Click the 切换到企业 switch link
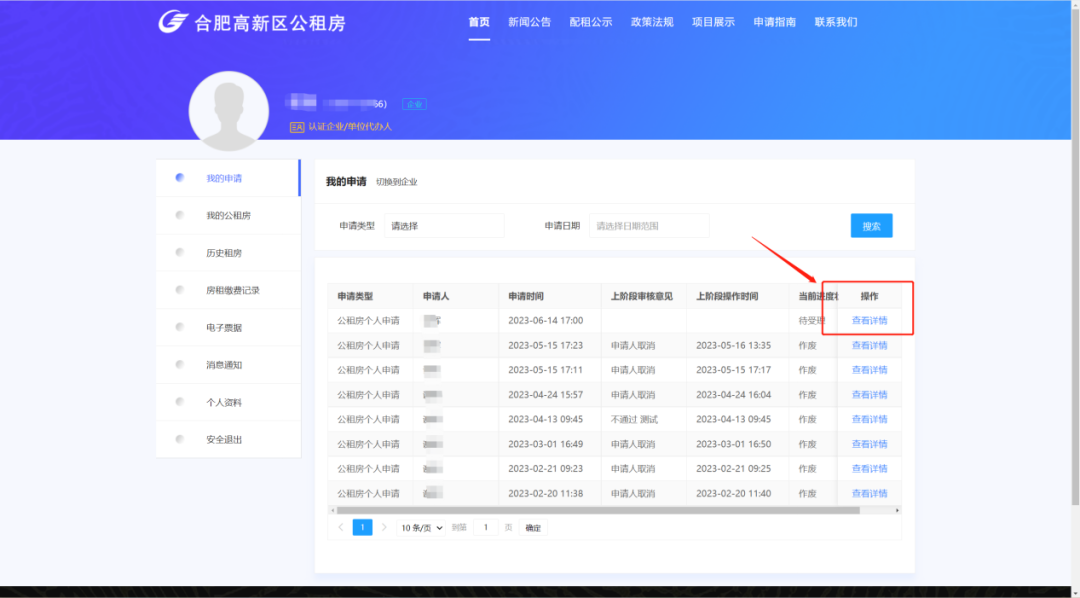 [397, 182]
